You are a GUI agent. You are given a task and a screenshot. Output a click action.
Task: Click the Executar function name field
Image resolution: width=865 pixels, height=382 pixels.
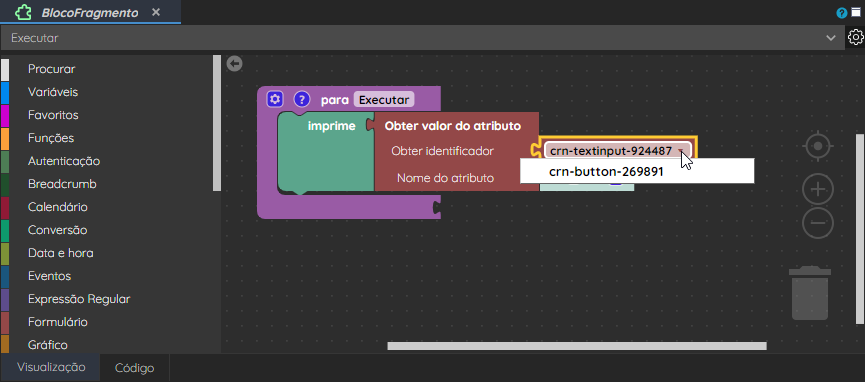[384, 100]
